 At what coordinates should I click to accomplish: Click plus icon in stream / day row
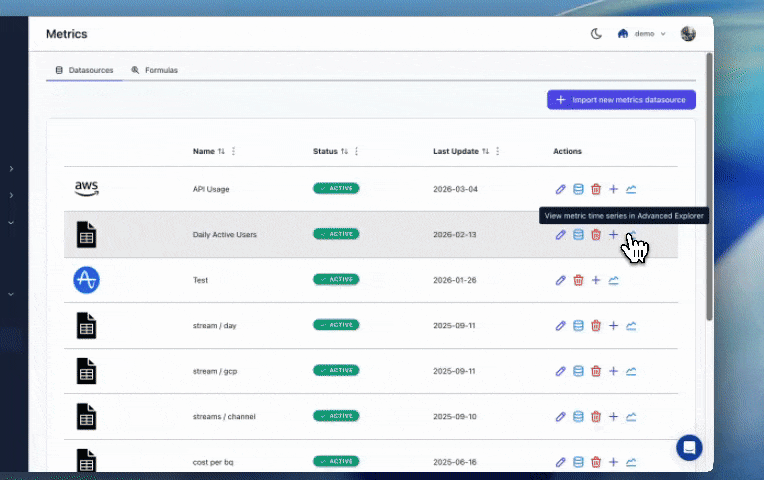(613, 326)
